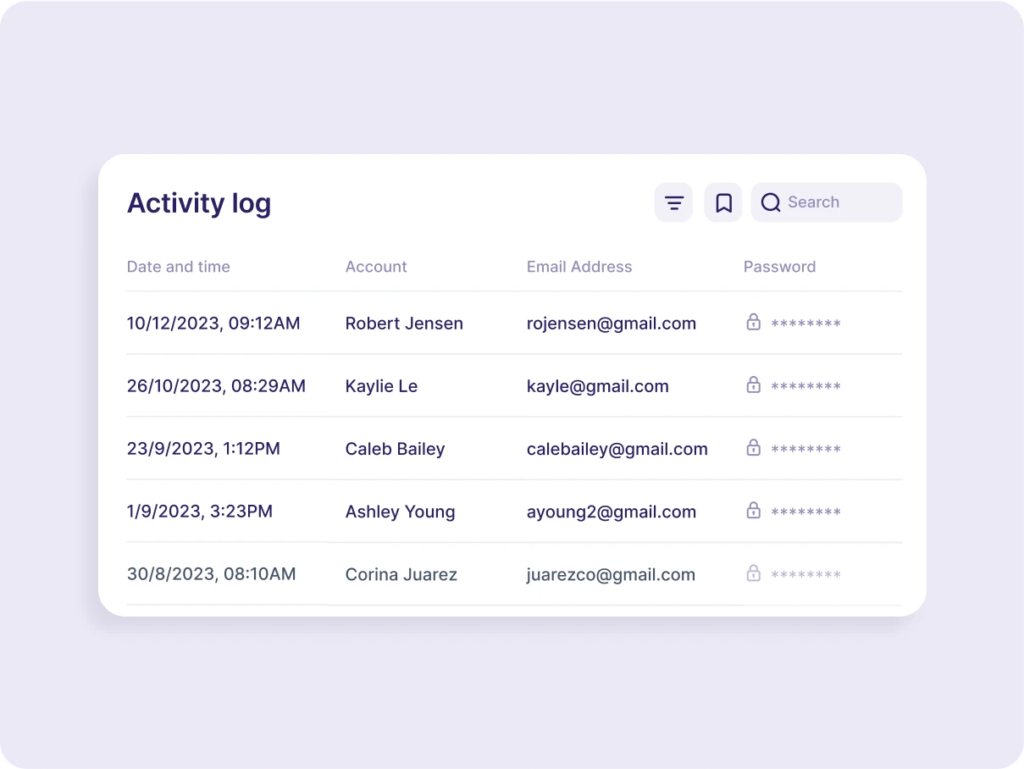Open the filter options icon
This screenshot has height=769, width=1024.
click(x=674, y=202)
